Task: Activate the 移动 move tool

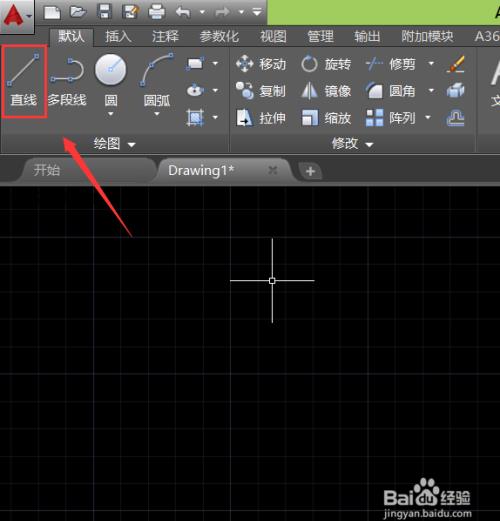Action: click(x=261, y=63)
